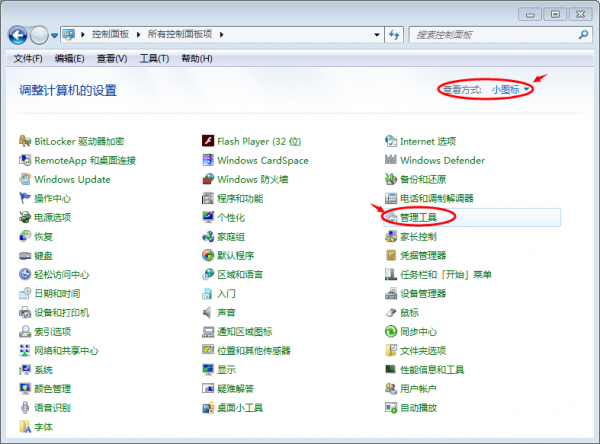Open the Internet 选项 link
The image size is (600, 444).
[427, 141]
